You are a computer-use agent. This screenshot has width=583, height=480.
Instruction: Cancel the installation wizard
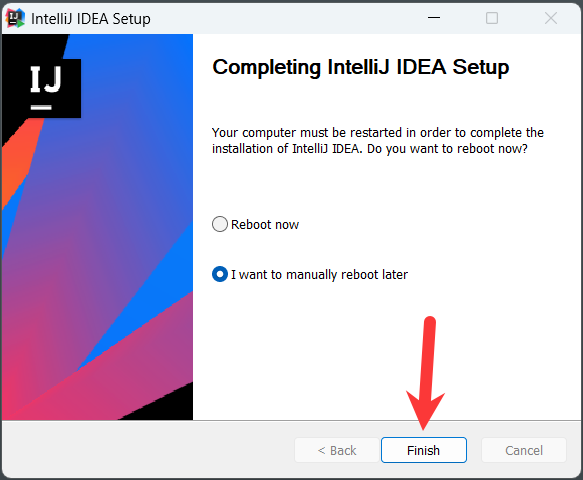(524, 450)
